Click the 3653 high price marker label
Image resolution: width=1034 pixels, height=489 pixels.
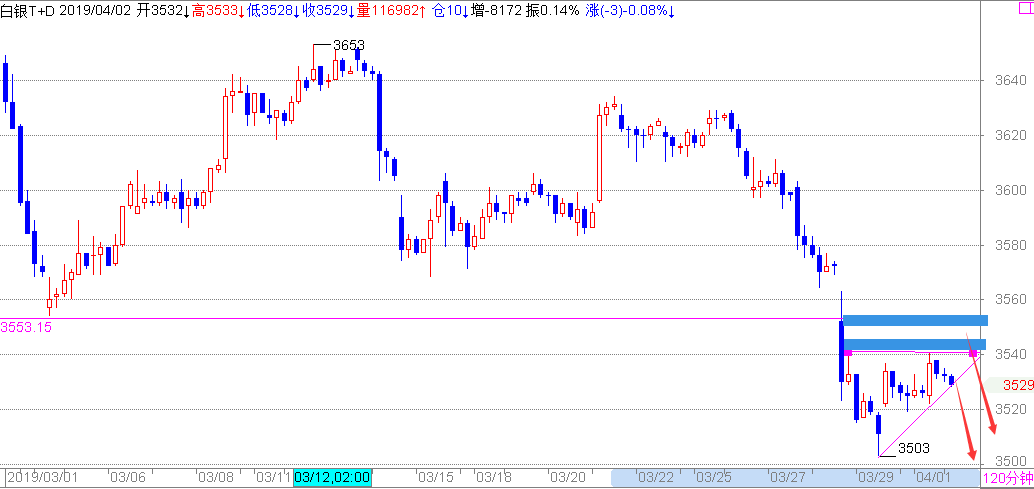[349, 45]
